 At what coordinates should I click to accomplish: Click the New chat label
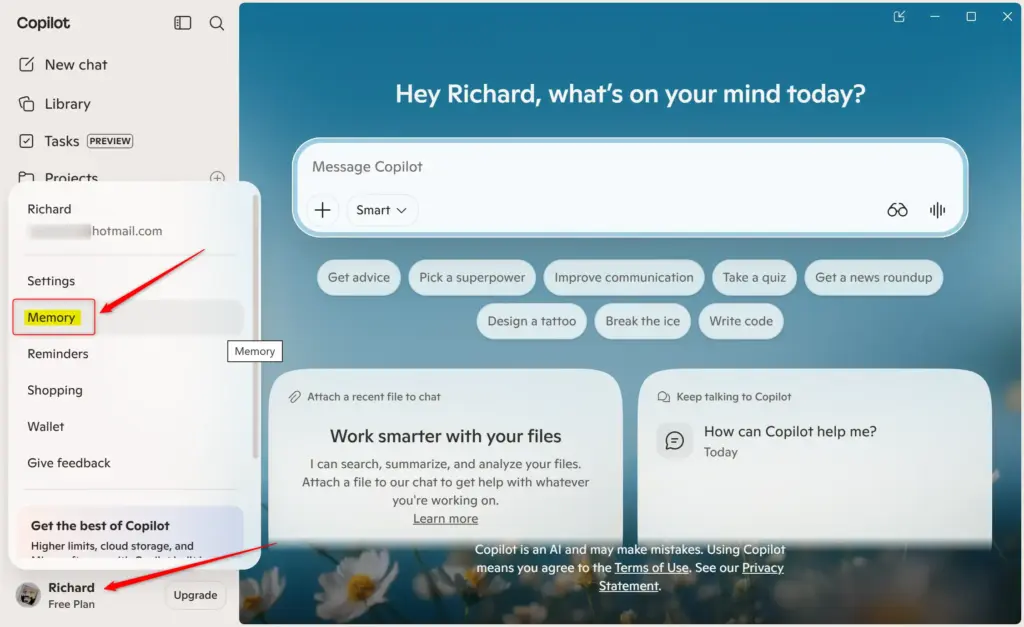tap(76, 65)
